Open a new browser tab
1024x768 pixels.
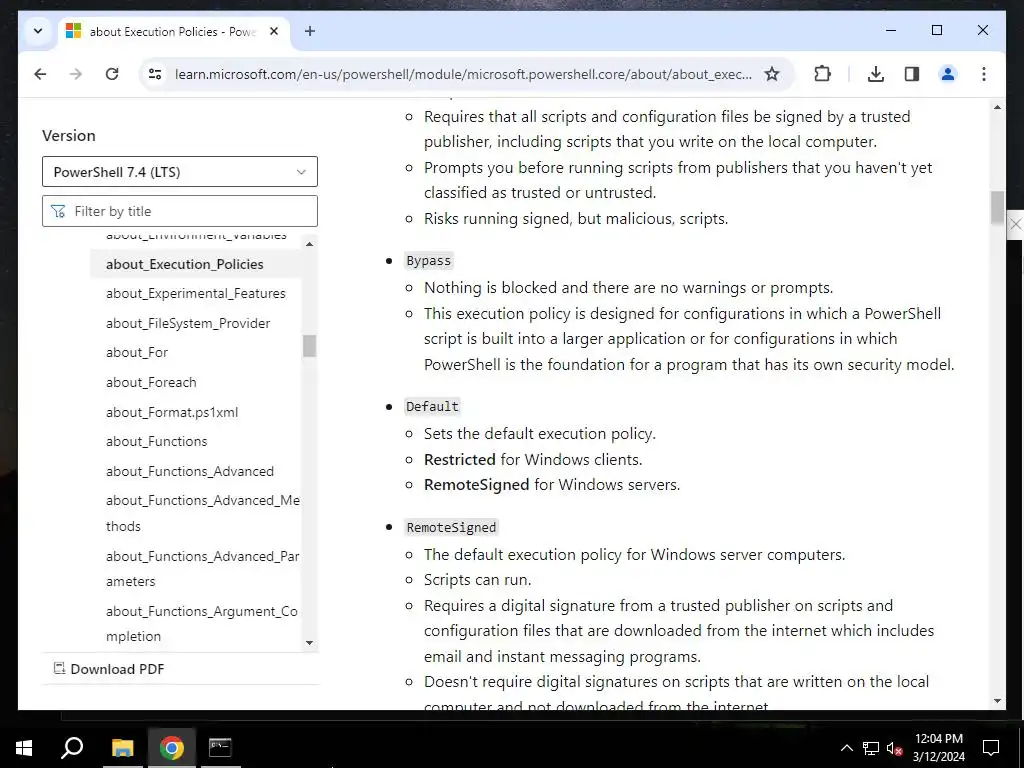pos(310,31)
